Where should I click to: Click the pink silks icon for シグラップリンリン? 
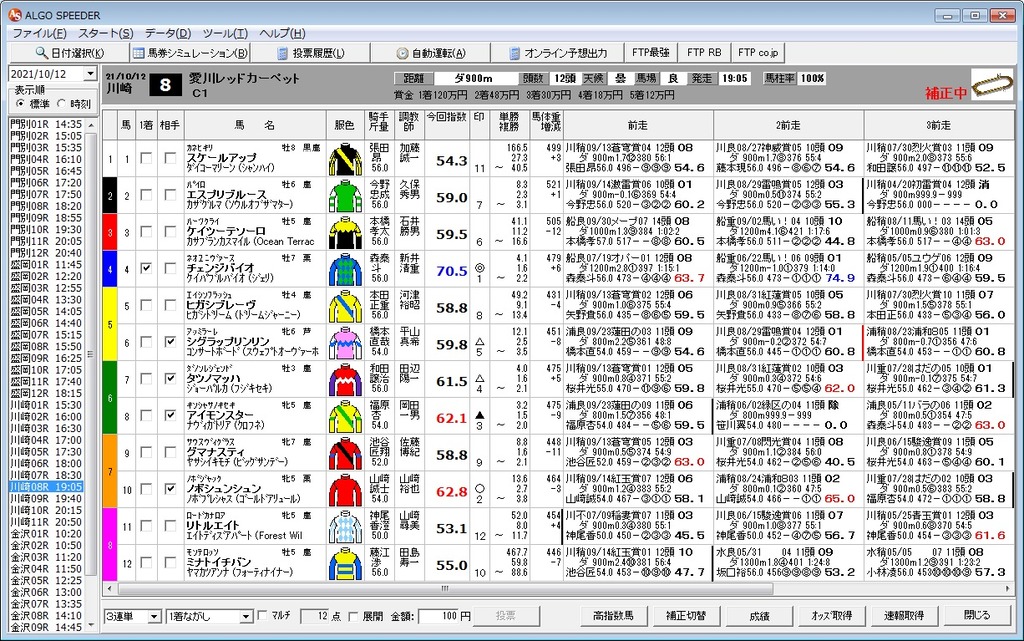[345, 344]
